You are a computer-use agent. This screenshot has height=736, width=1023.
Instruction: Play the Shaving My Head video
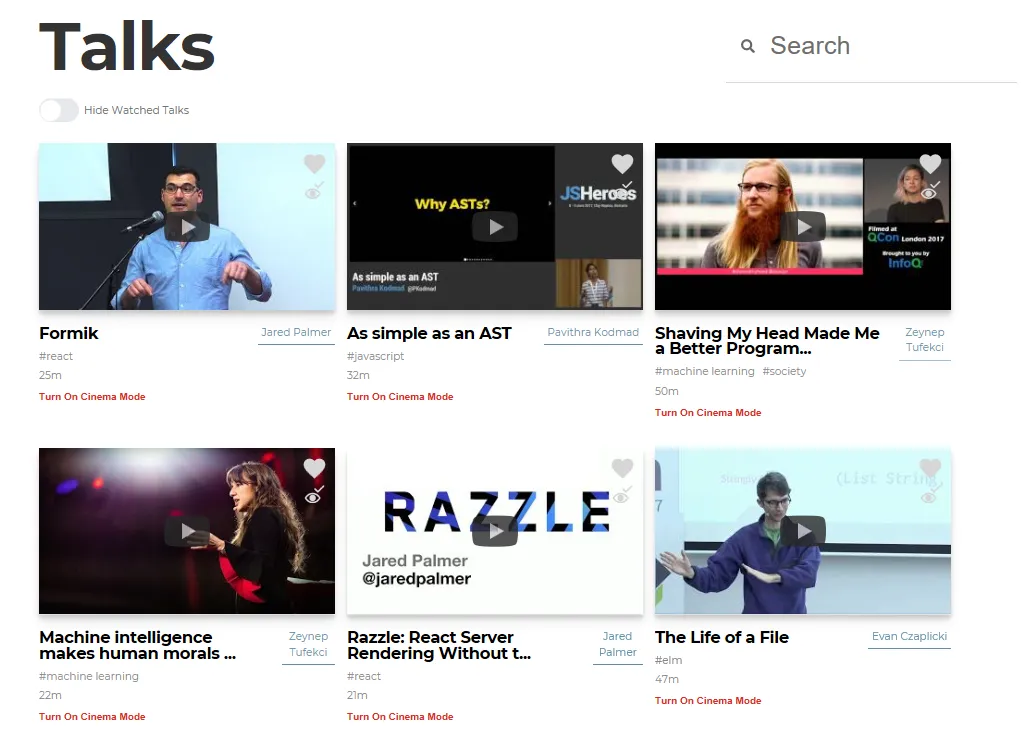[803, 226]
